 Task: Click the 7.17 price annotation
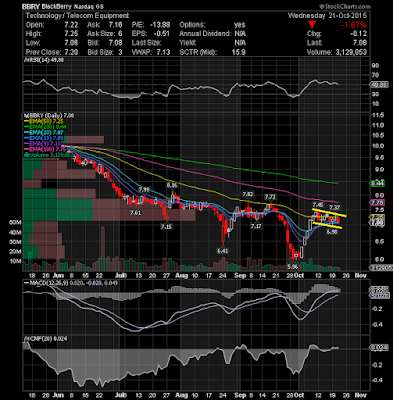(256, 226)
